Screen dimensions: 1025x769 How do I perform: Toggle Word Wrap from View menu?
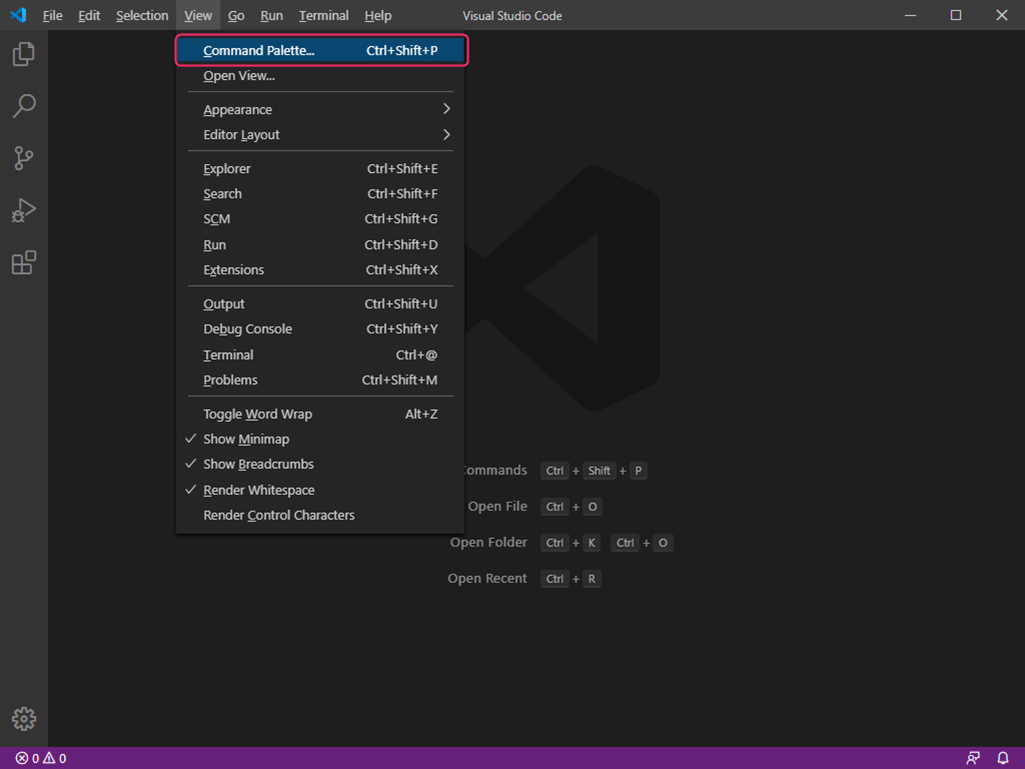pos(320,414)
